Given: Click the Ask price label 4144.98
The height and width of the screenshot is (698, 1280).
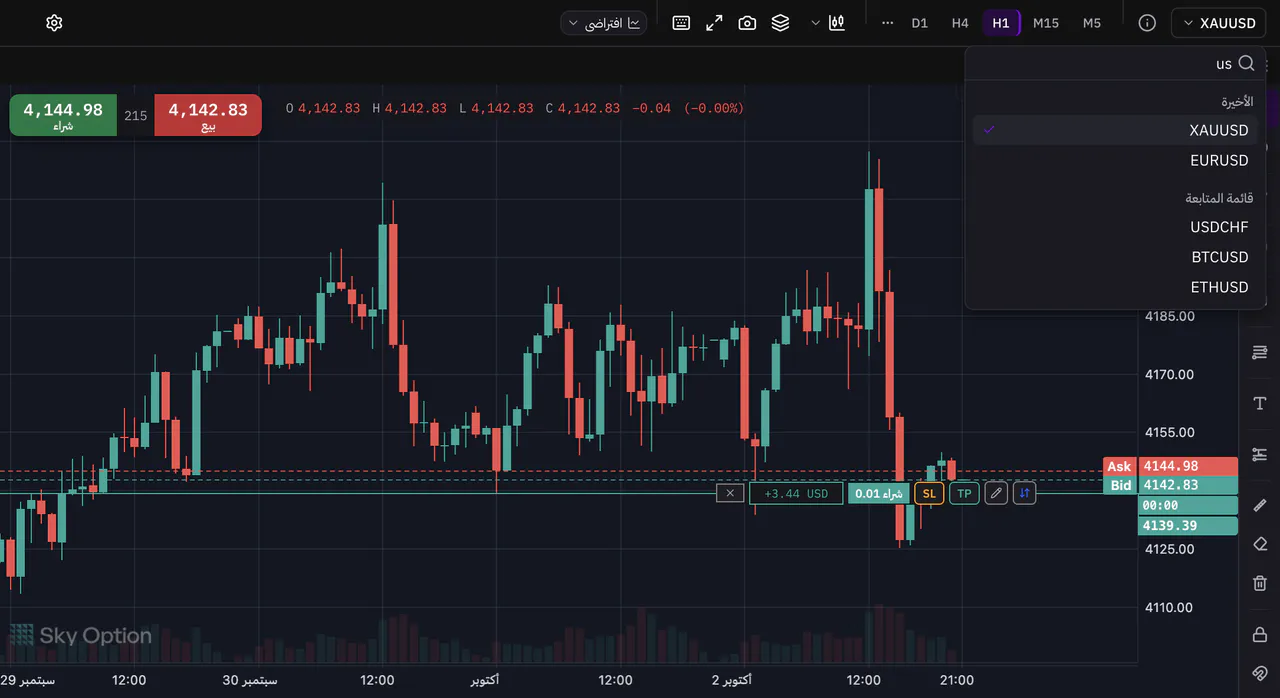Looking at the screenshot, I should coord(1170,467).
